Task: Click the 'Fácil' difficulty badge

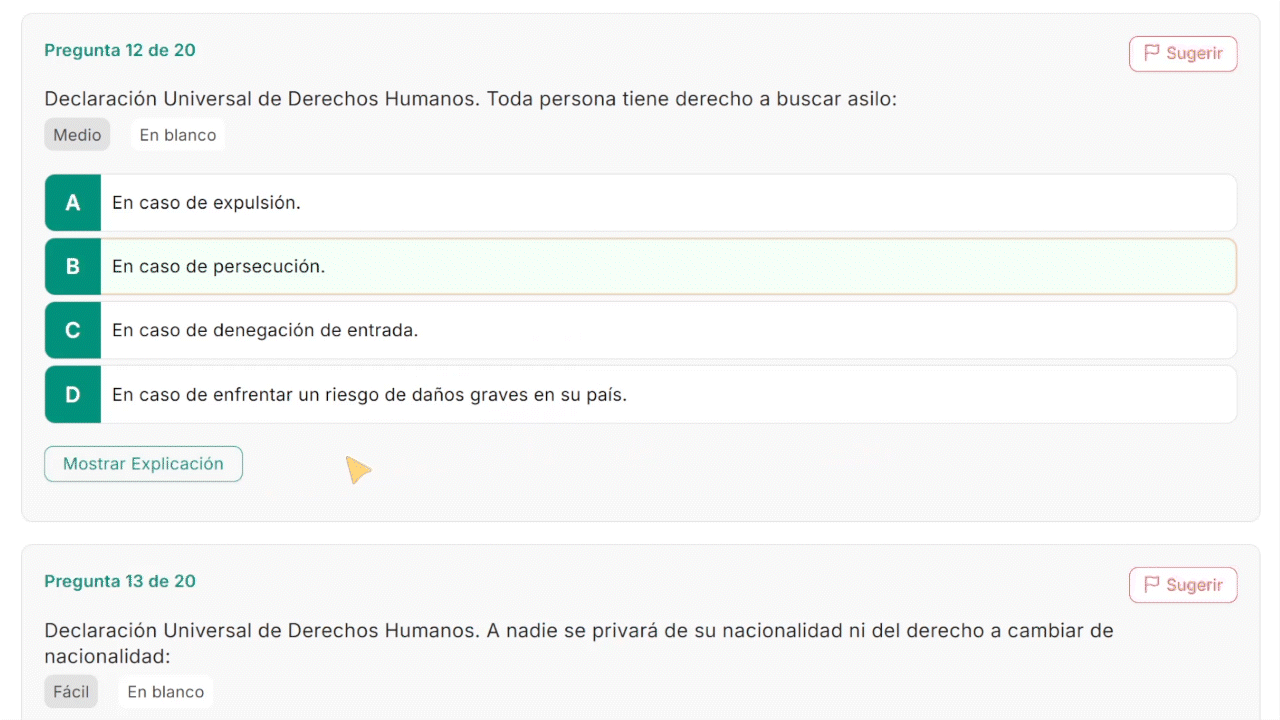Action: click(x=71, y=692)
